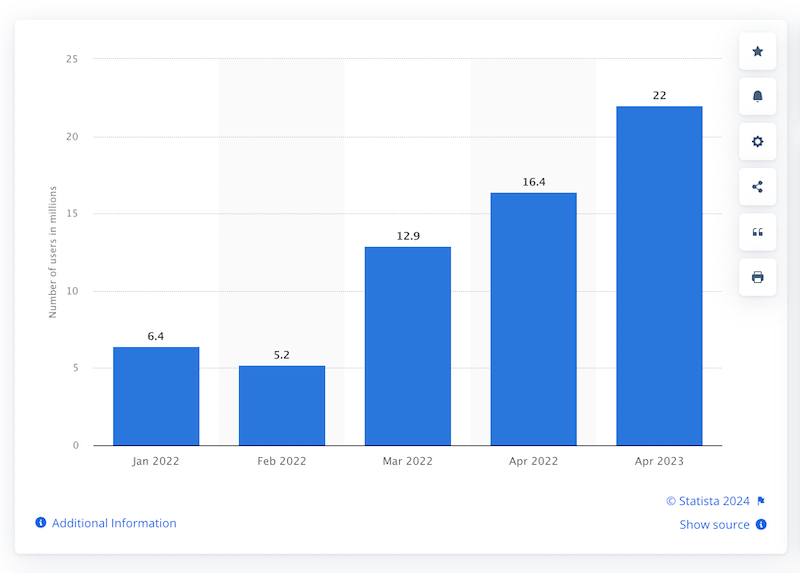
Task: Click the 12.9 data label
Action: 408,236
